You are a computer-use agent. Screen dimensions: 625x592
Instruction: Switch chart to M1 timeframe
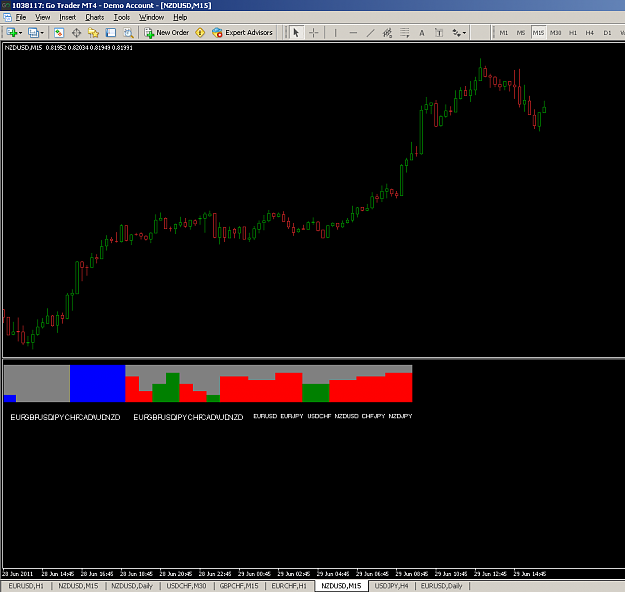tap(504, 33)
